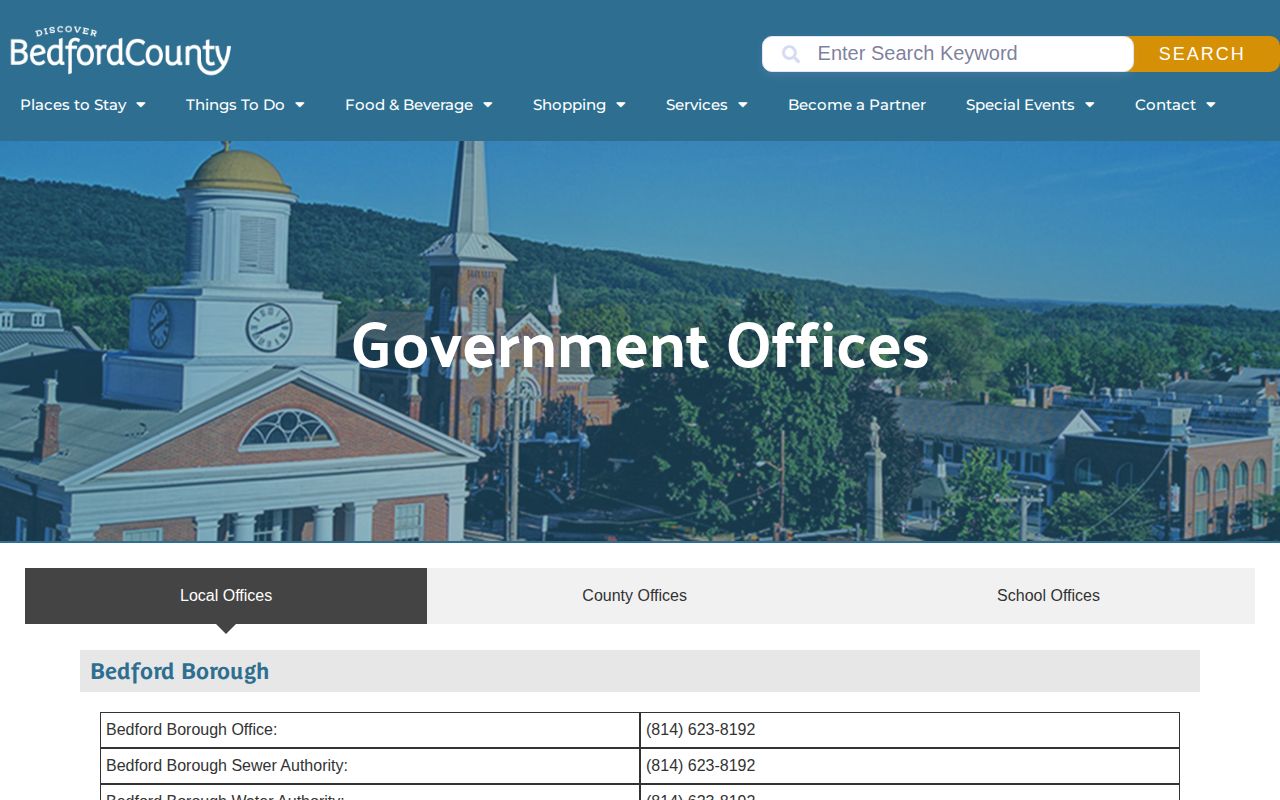Expand the Food & Beverage dropdown arrow
Image resolution: width=1280 pixels, height=800 pixels.
488,105
